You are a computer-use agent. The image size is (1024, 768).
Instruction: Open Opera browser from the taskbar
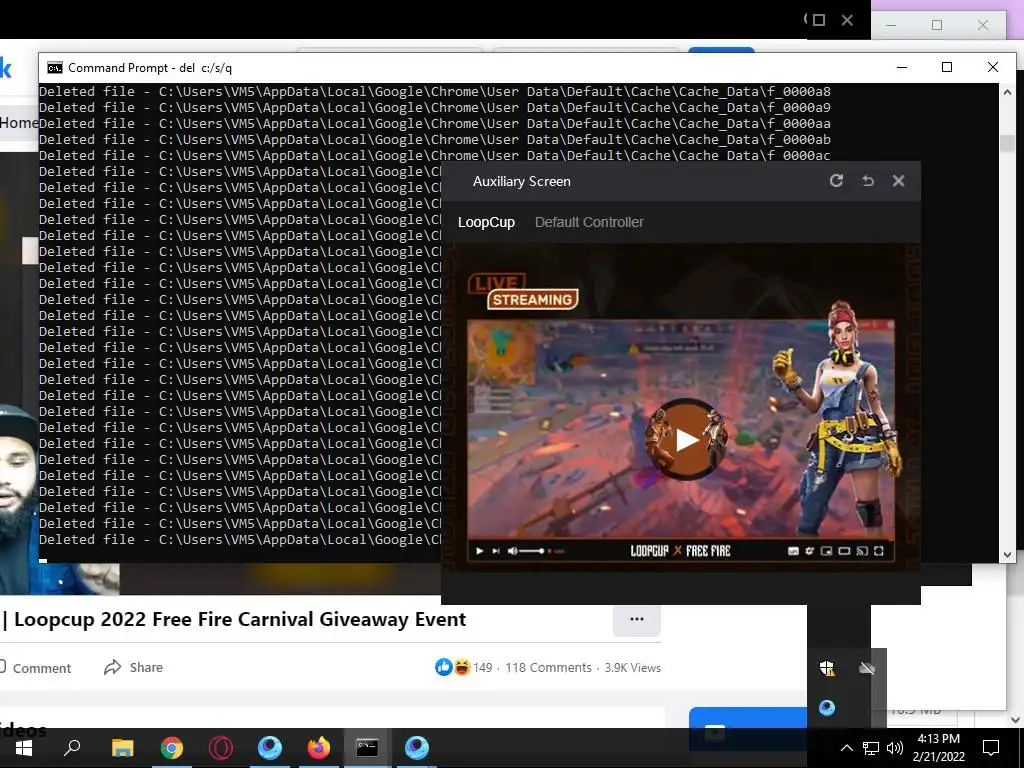pos(221,748)
